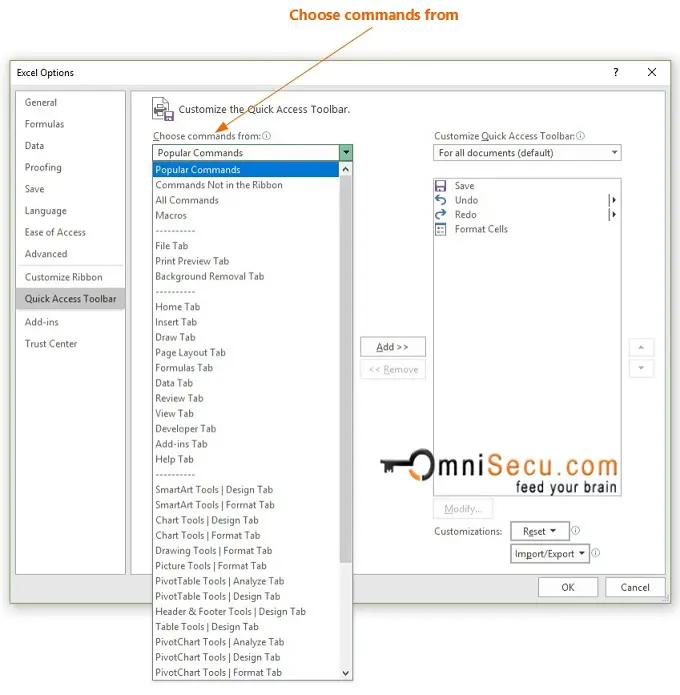Select Macros in the dropdown list
The image size is (680, 695).
246,215
